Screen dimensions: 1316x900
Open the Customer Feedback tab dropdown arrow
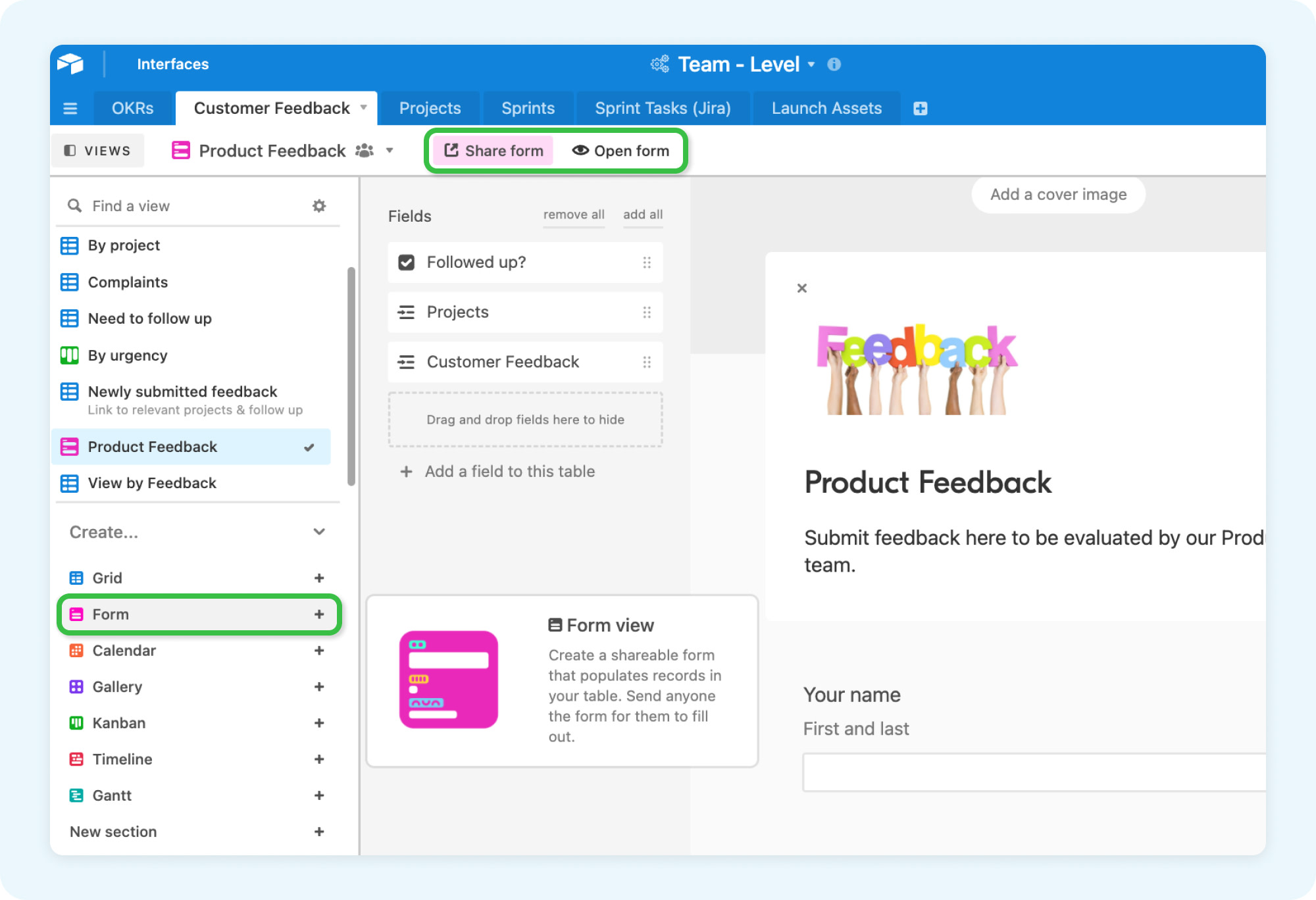[364, 108]
